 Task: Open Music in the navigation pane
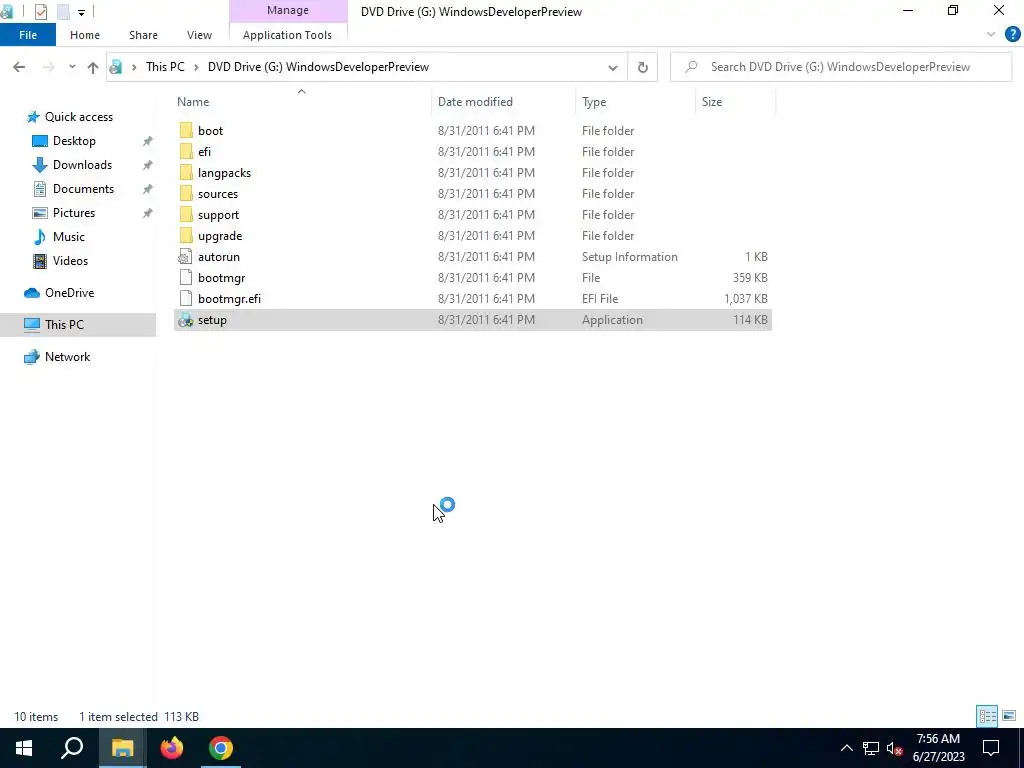pyautogui.click(x=69, y=236)
